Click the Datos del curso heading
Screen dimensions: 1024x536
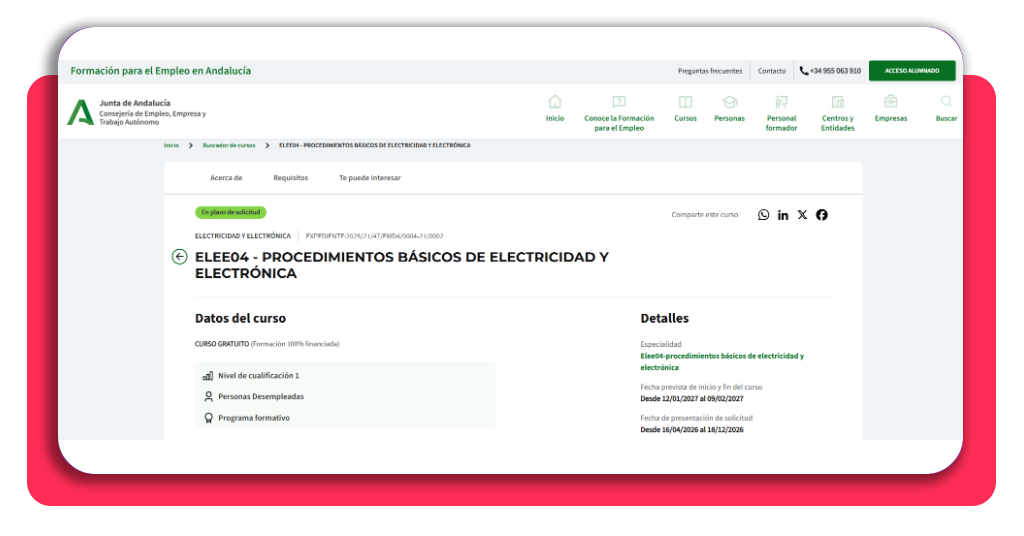pos(240,319)
